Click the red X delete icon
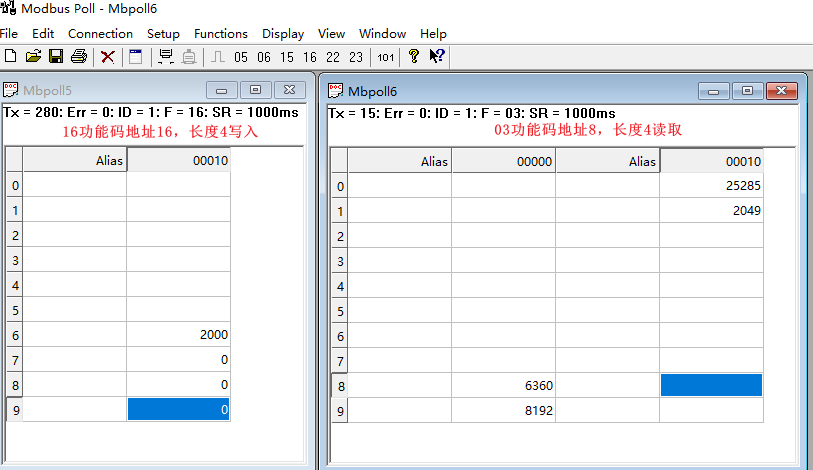The height and width of the screenshot is (470, 813). click(108, 57)
